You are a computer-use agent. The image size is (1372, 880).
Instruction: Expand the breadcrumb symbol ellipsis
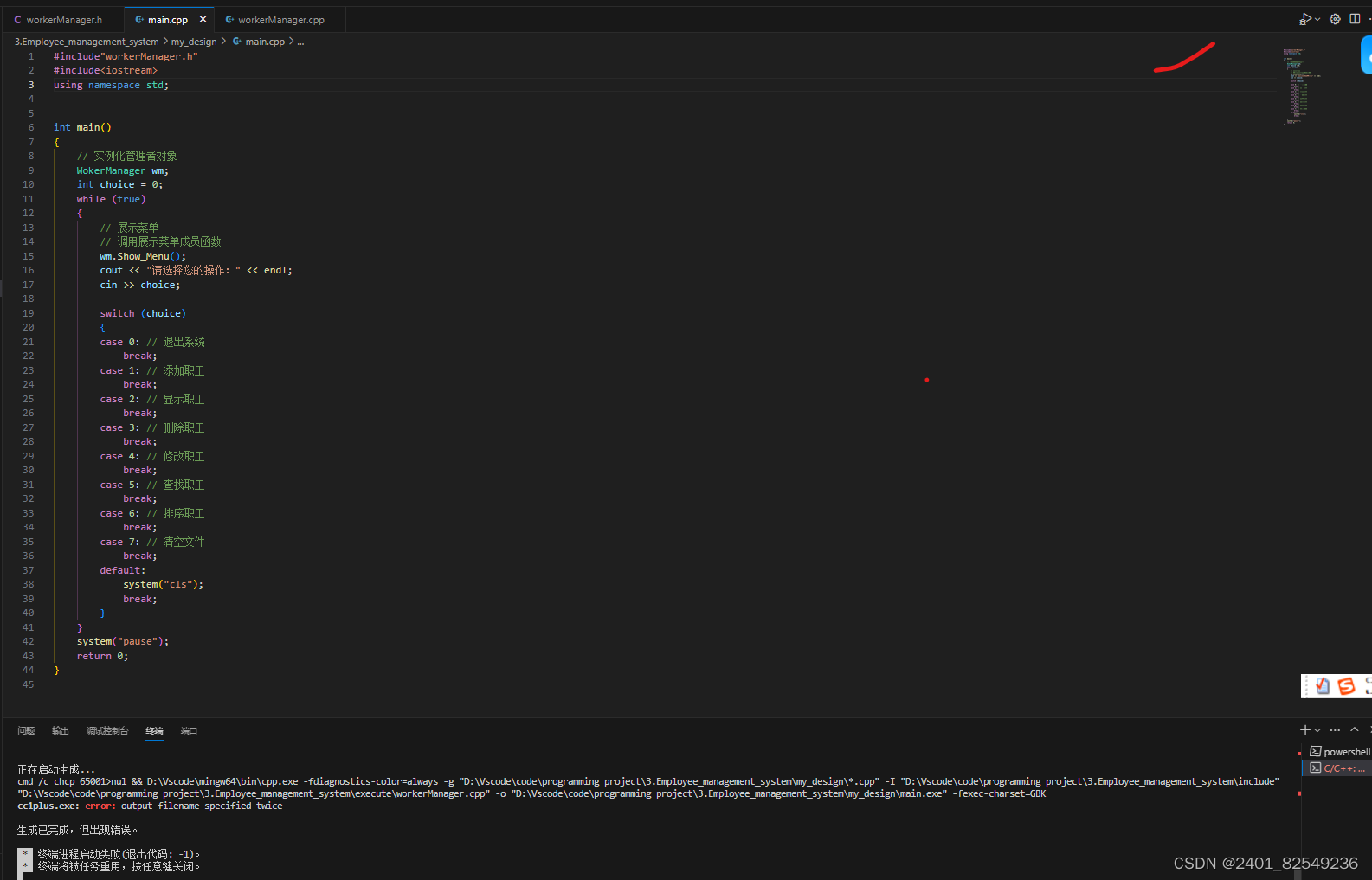pos(300,42)
